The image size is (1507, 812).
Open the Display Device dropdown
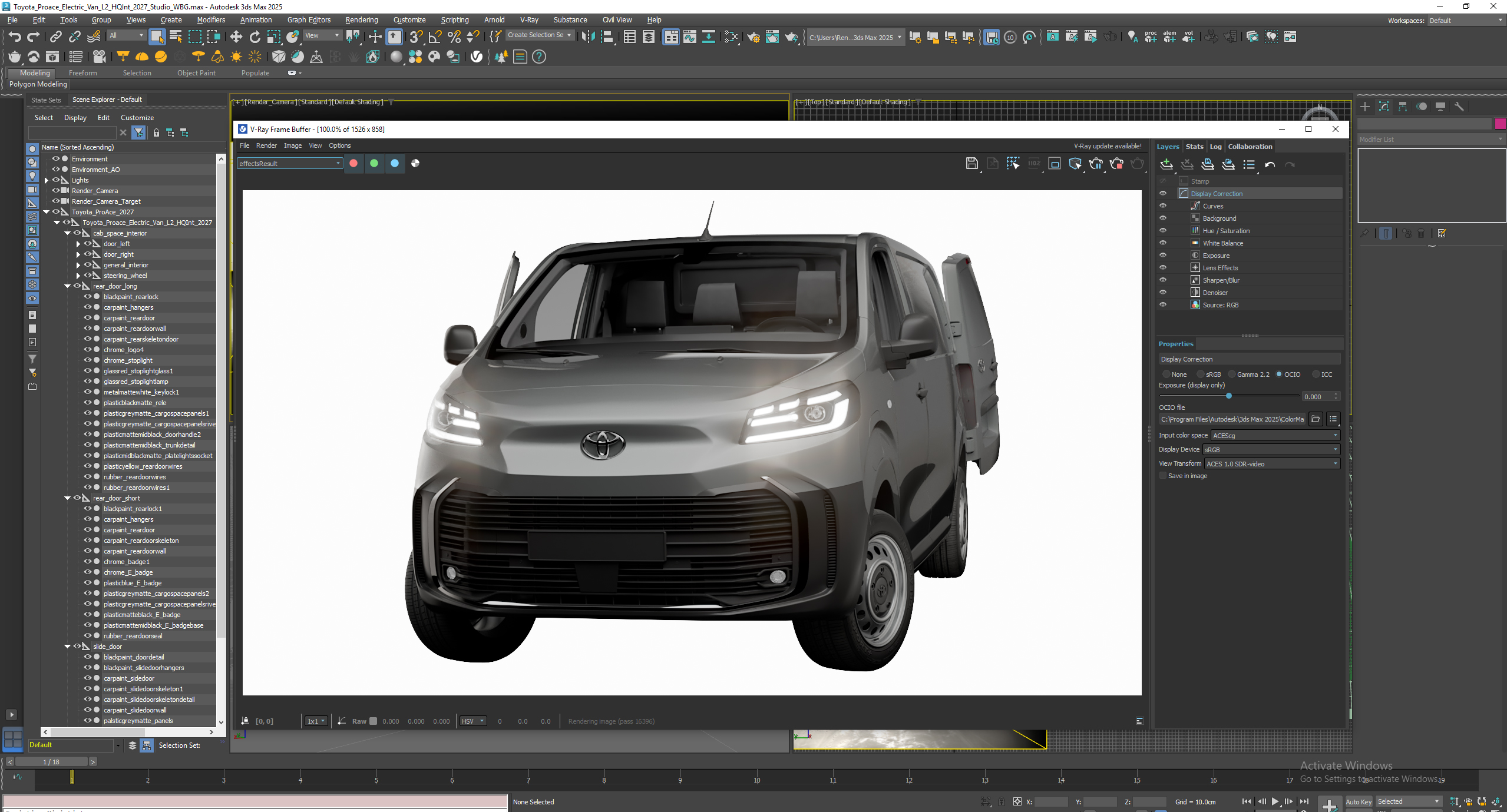pos(1271,450)
